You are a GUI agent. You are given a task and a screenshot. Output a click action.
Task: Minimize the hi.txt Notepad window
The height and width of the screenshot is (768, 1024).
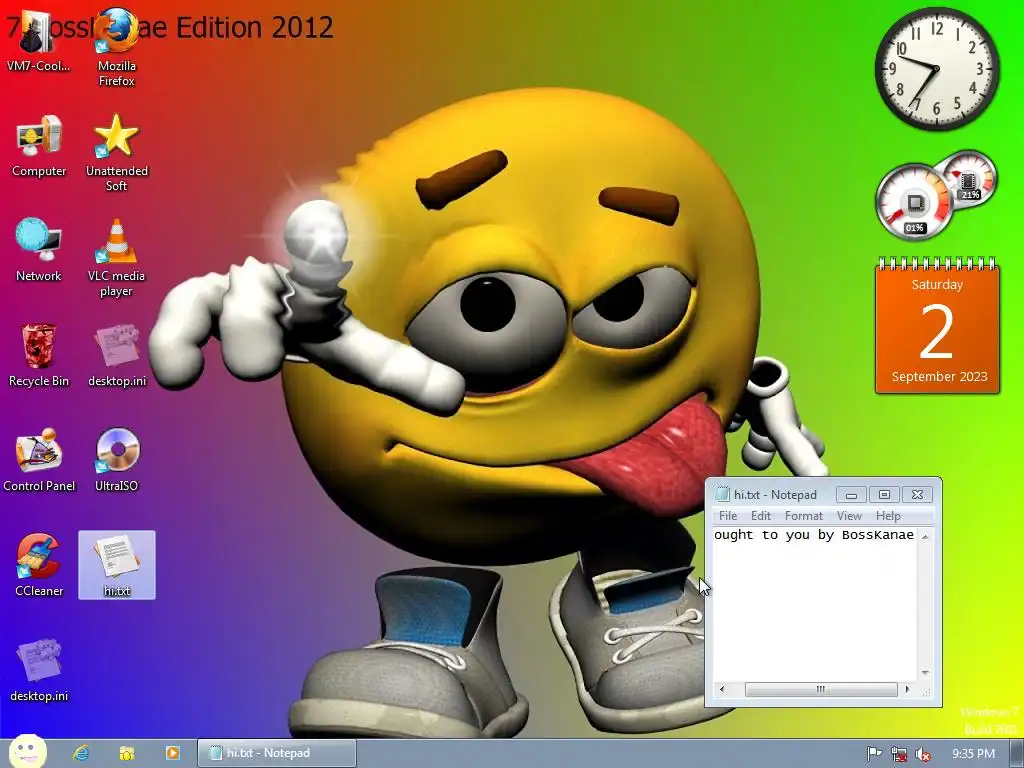(851, 495)
